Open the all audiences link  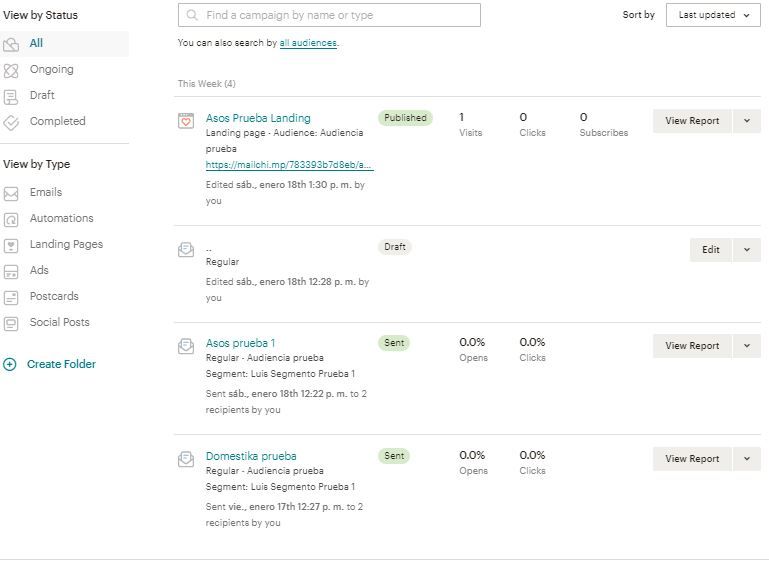[308, 43]
